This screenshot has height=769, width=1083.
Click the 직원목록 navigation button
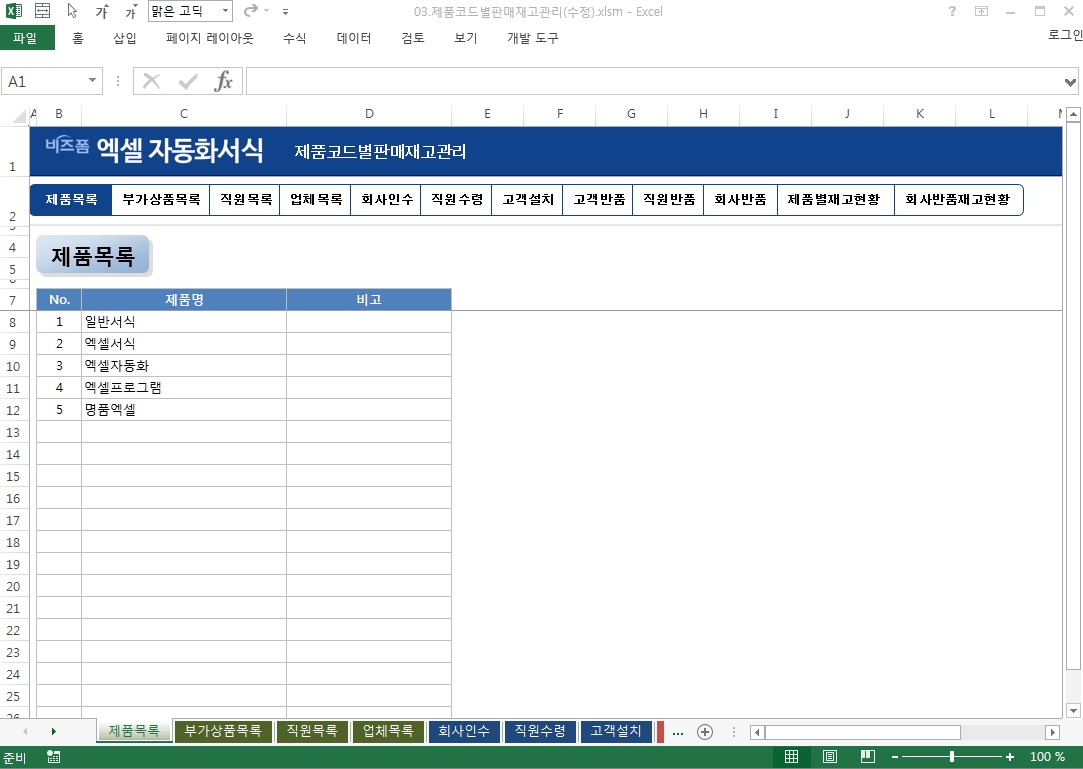click(x=246, y=200)
